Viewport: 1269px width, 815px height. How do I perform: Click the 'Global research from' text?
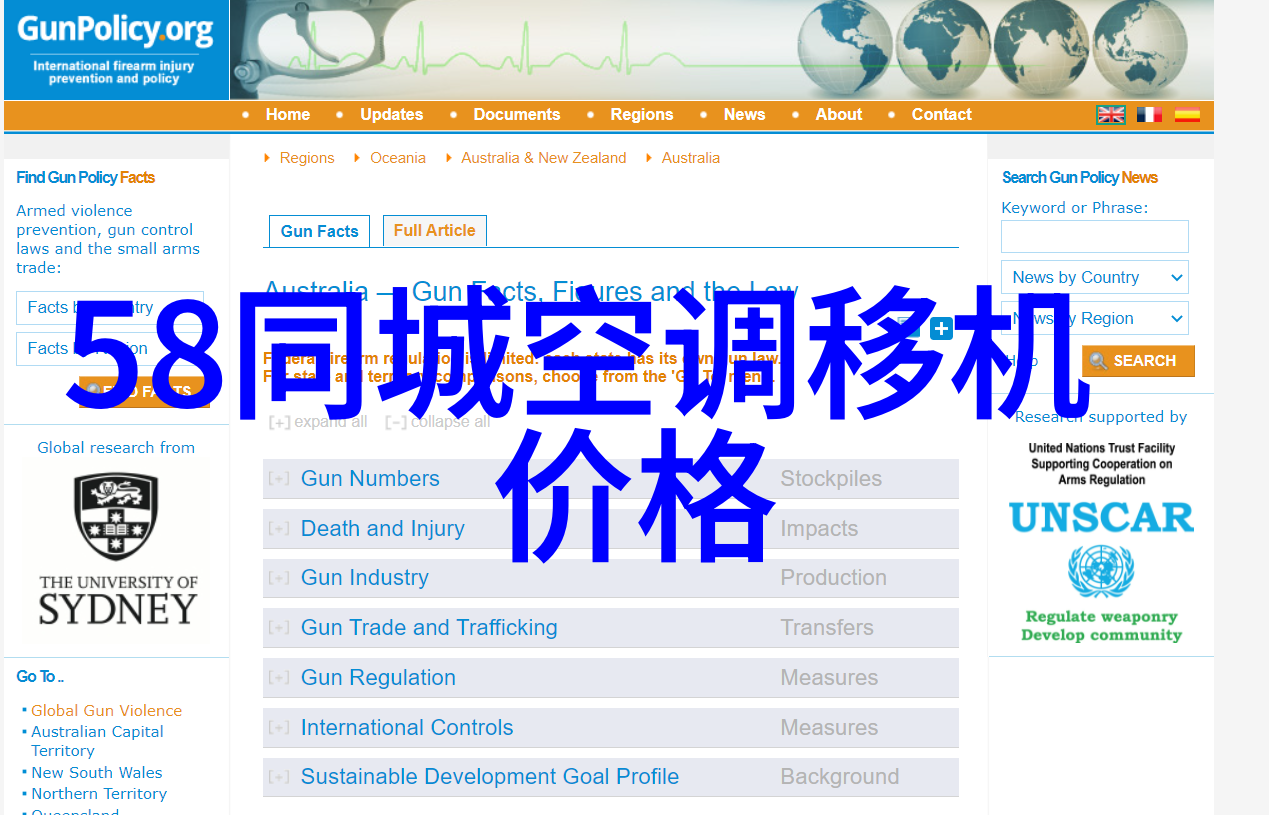pyautogui.click(x=116, y=448)
